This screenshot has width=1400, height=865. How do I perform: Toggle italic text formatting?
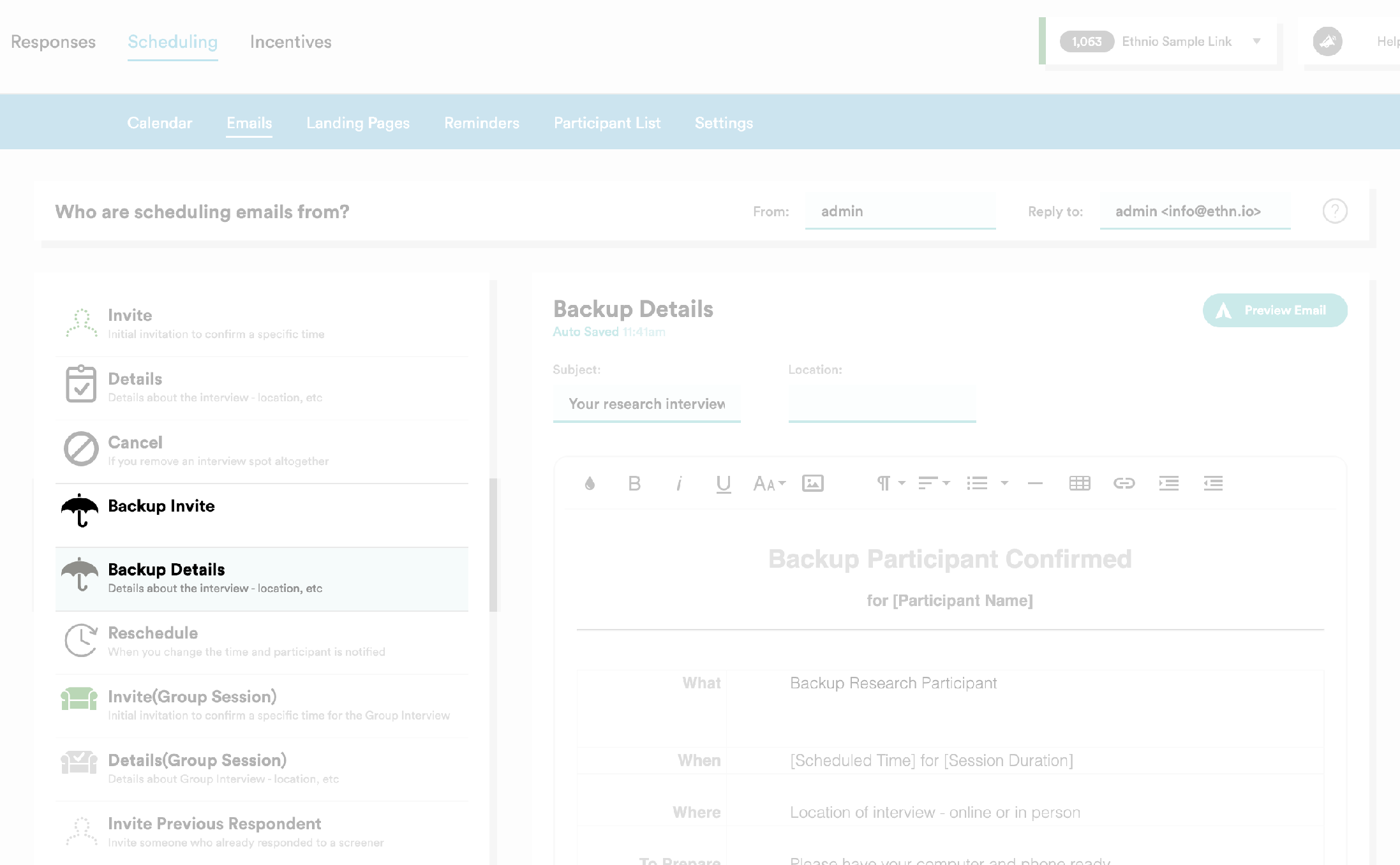679,484
